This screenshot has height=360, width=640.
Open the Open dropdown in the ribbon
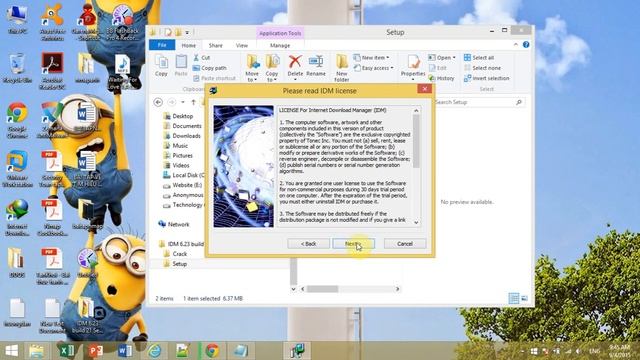click(x=442, y=58)
